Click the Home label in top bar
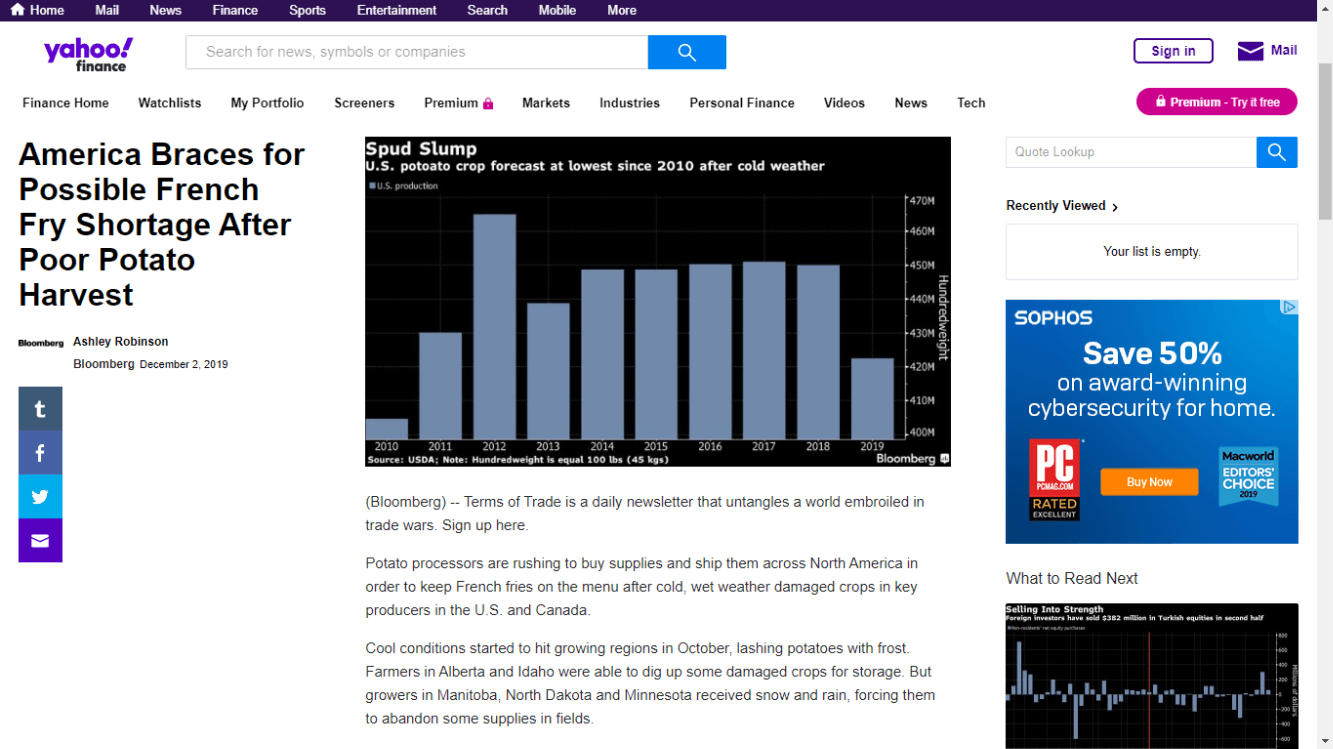 click(47, 10)
